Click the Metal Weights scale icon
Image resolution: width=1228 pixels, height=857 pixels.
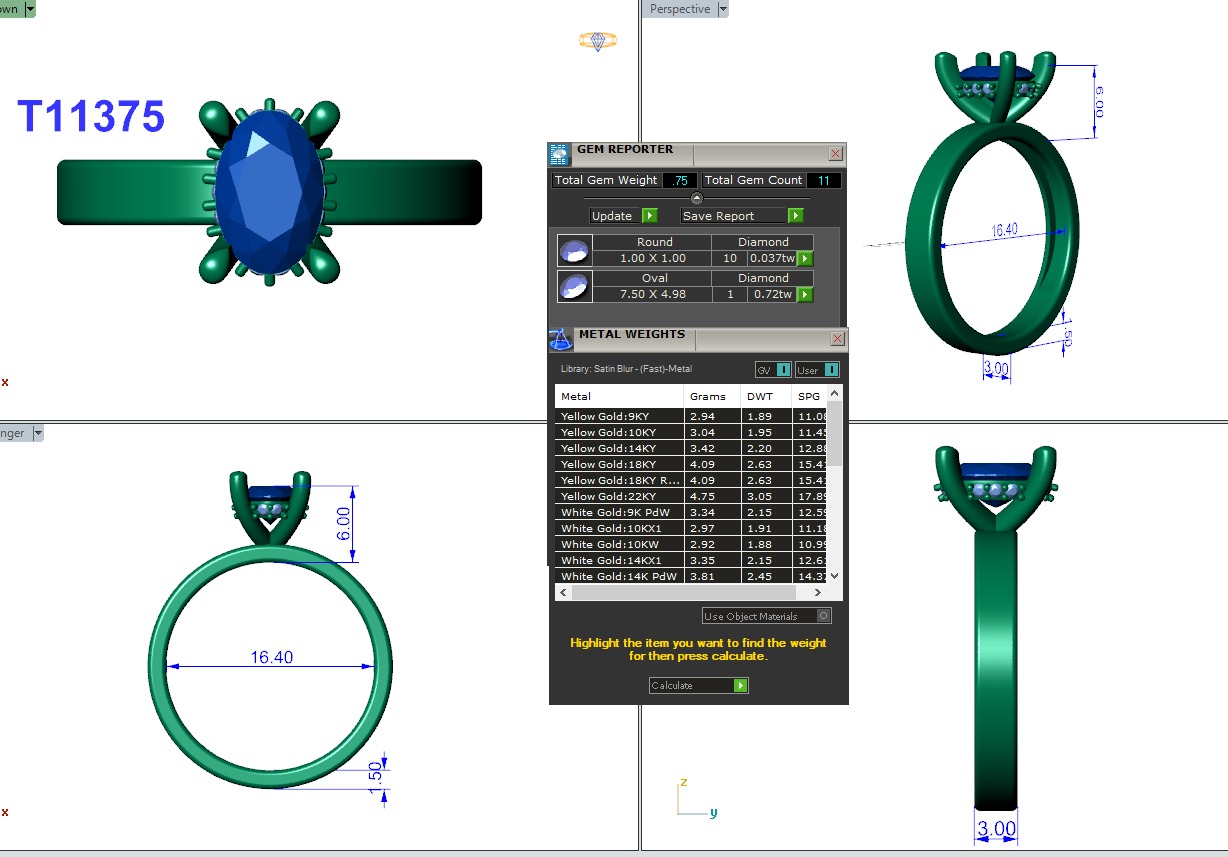pyautogui.click(x=561, y=339)
